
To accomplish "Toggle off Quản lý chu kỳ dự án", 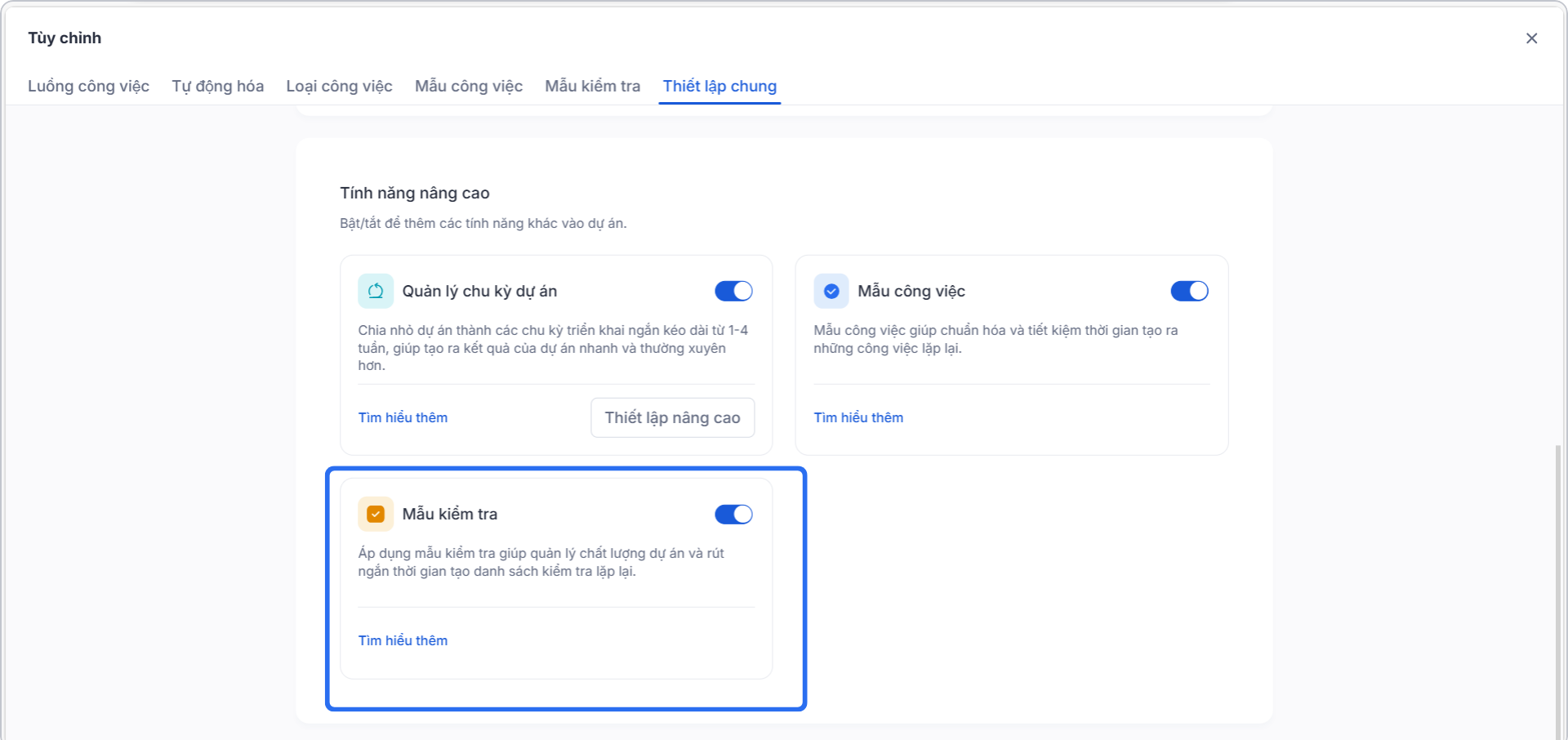I will pos(733,291).
